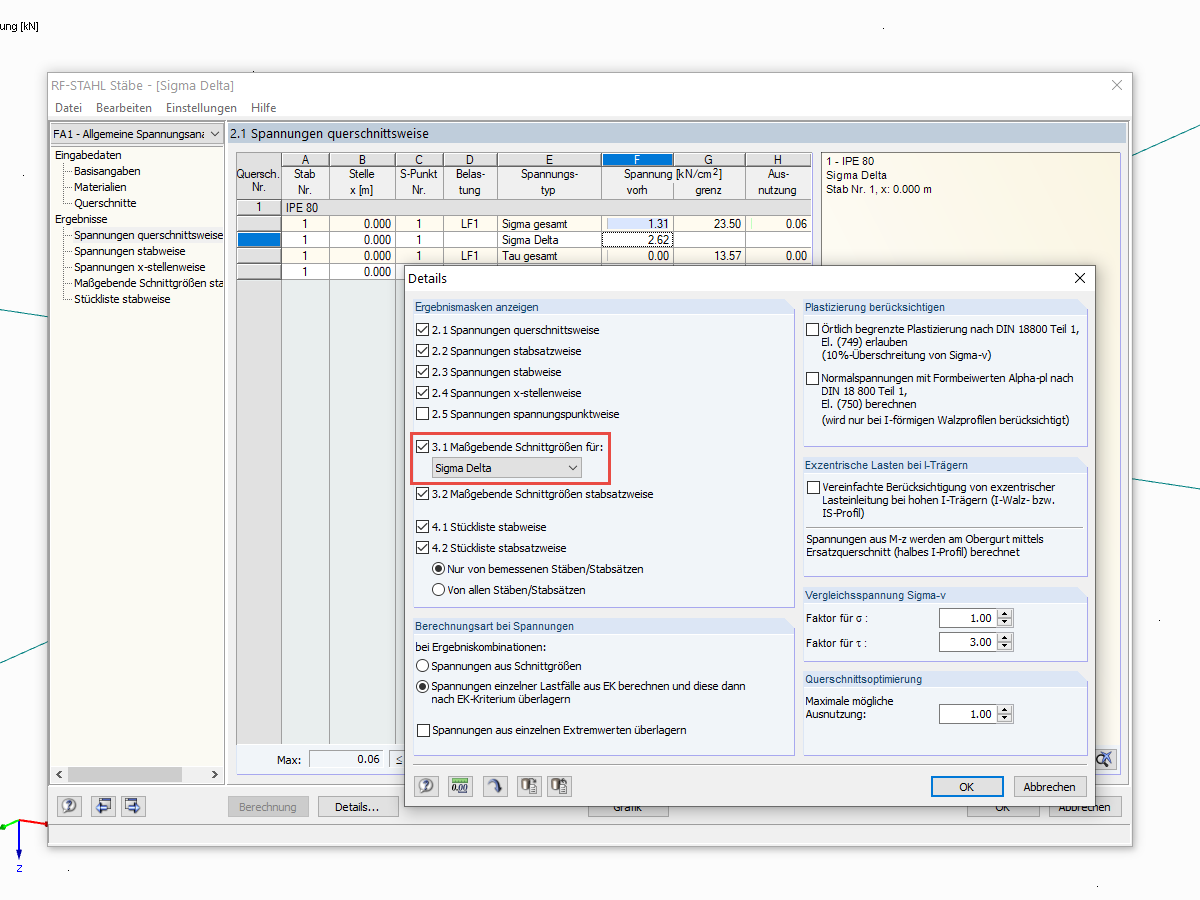This screenshot has height=900, width=1200.
Task: Select Spannungen aus Schnittgrößen radio
Action: point(422,666)
